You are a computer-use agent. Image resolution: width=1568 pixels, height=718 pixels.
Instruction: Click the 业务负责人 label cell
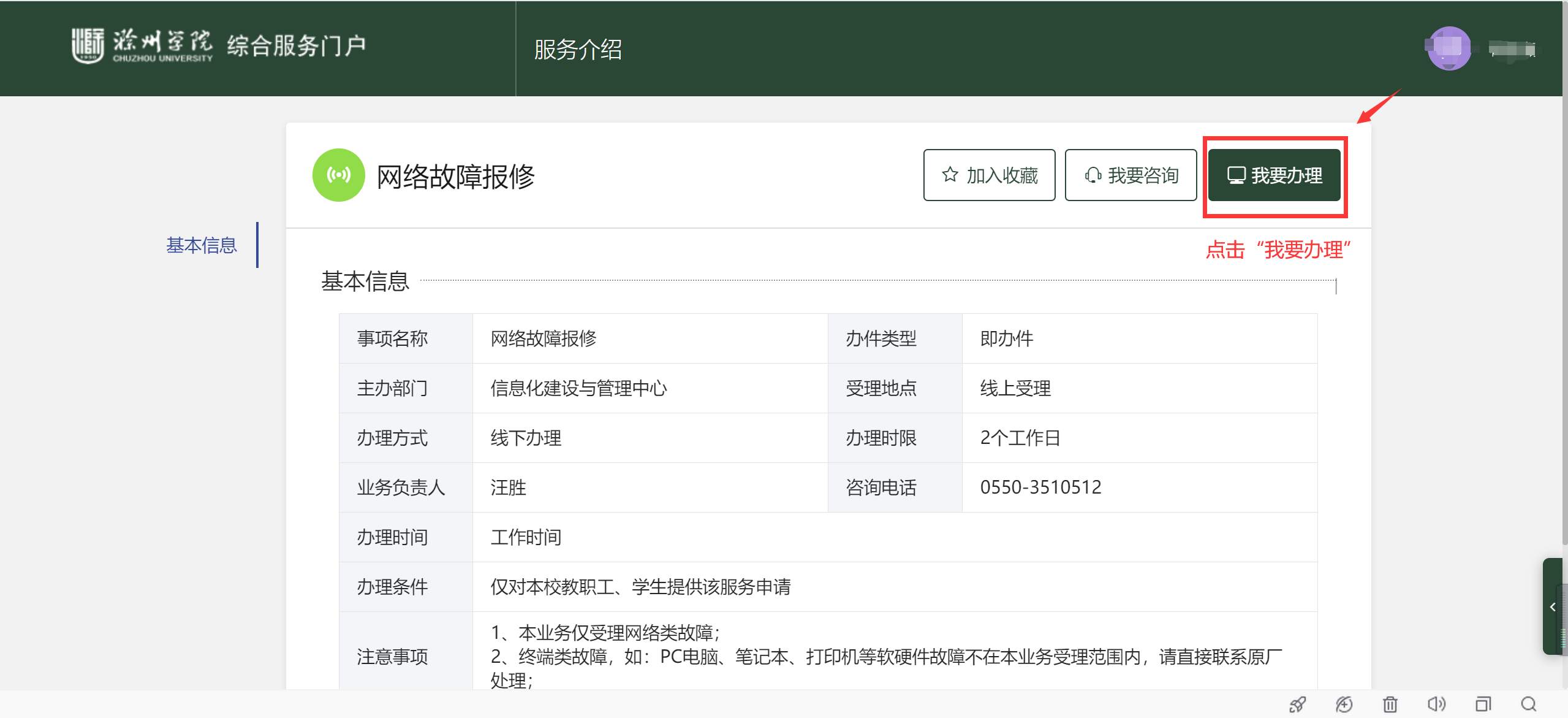coord(406,487)
